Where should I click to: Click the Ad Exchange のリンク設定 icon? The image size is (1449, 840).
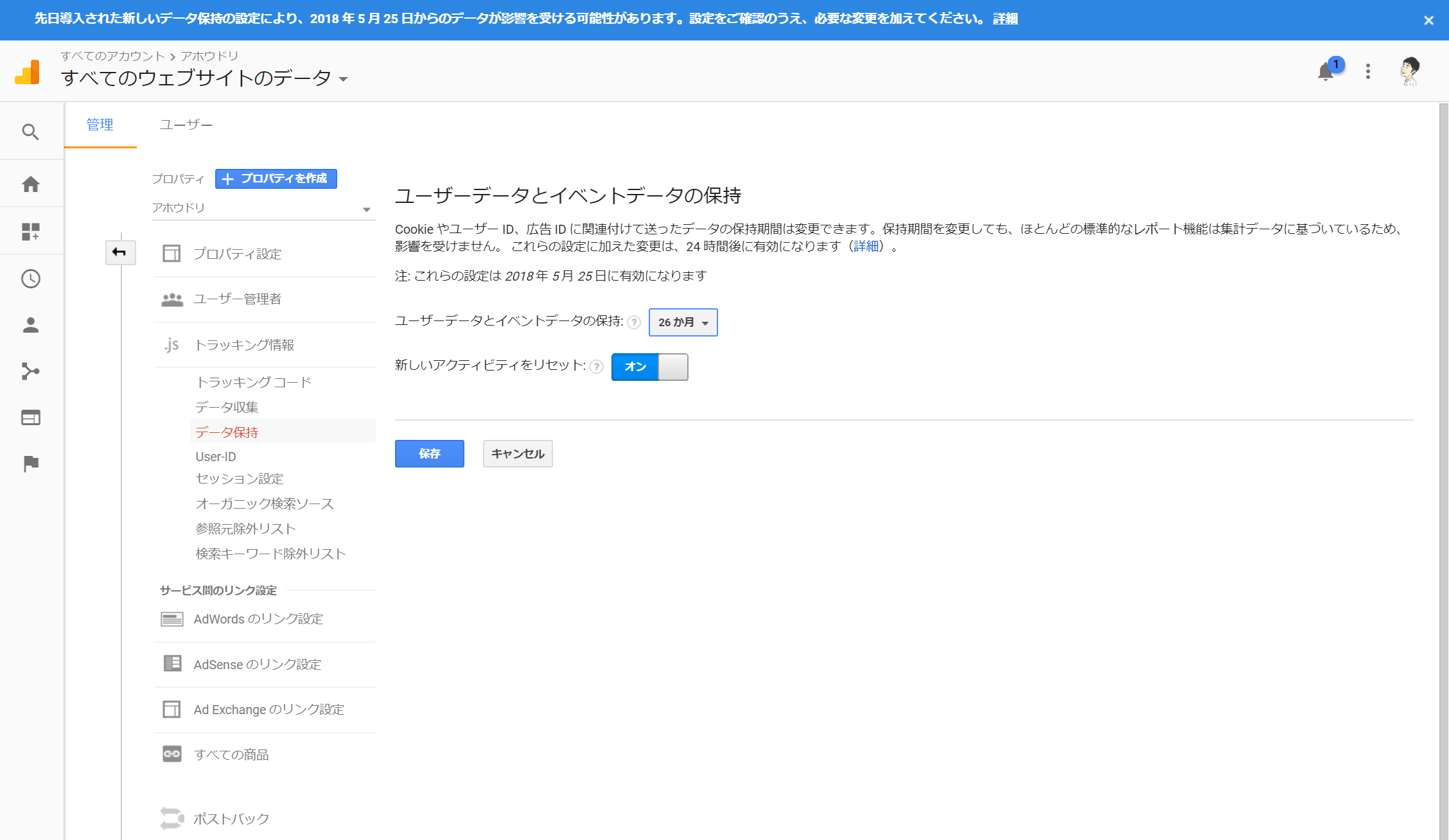(x=171, y=709)
